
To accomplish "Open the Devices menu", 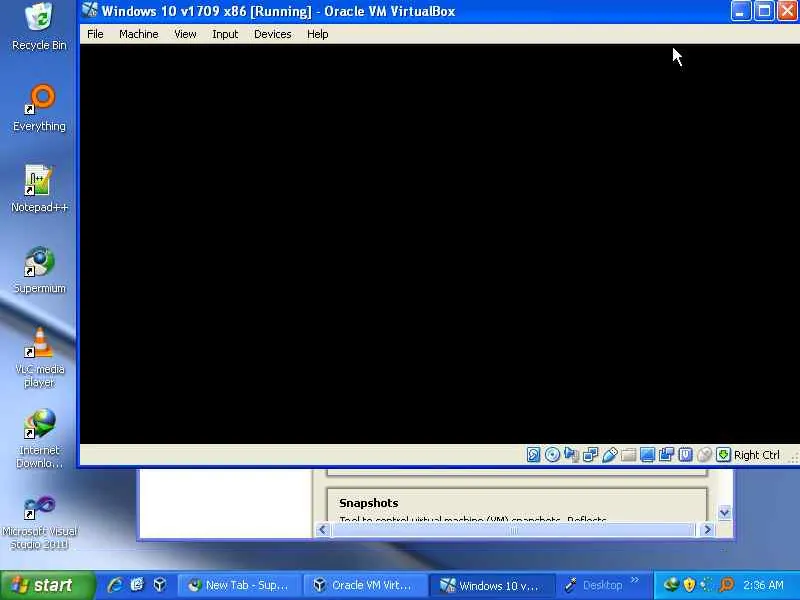I will [x=272, y=34].
